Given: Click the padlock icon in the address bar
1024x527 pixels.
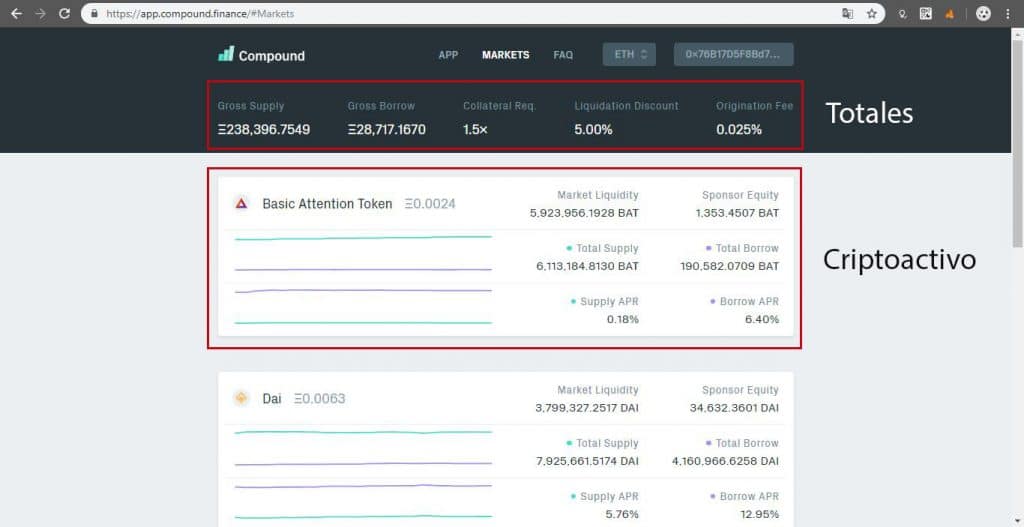Looking at the screenshot, I should tap(95, 13).
